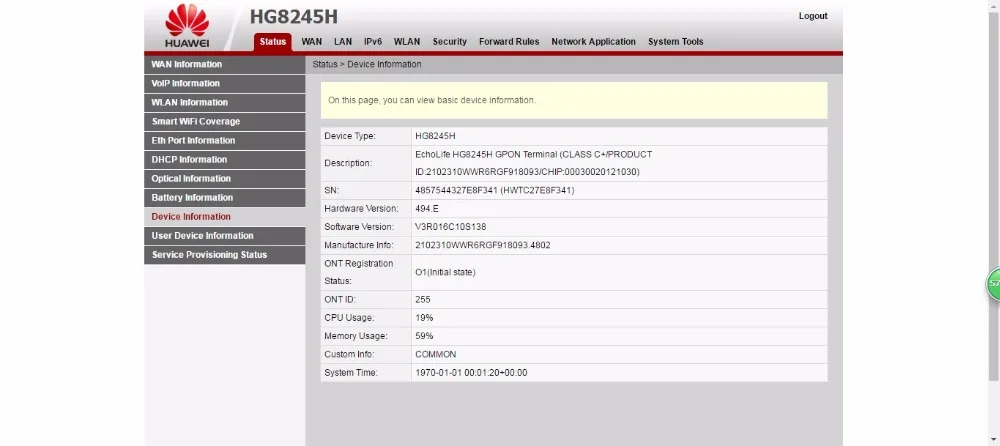Click the Logout link

point(813,16)
